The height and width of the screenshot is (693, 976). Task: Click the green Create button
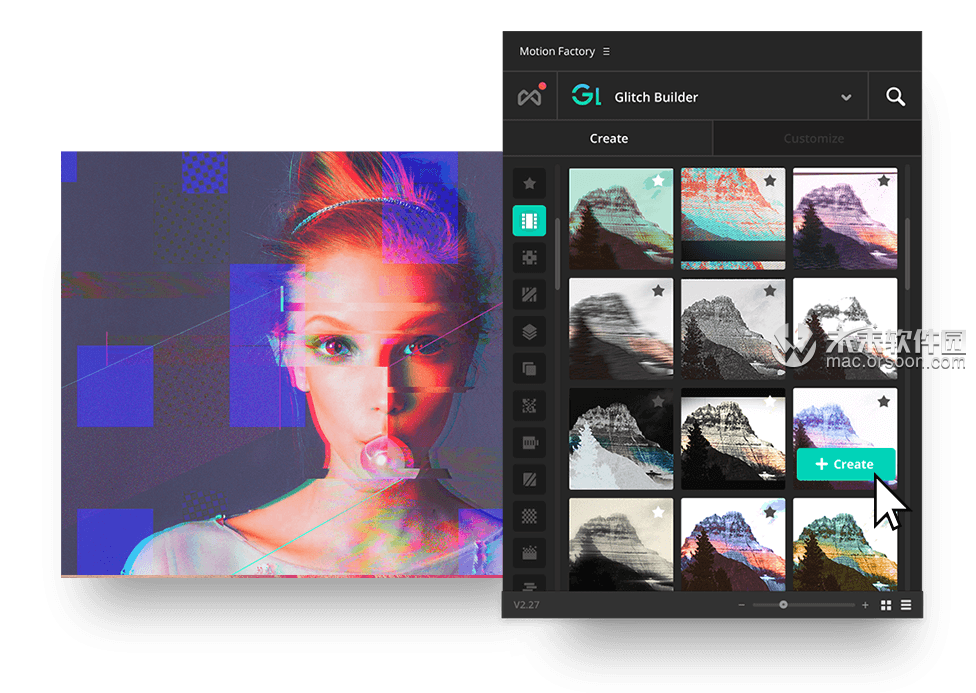[845, 464]
